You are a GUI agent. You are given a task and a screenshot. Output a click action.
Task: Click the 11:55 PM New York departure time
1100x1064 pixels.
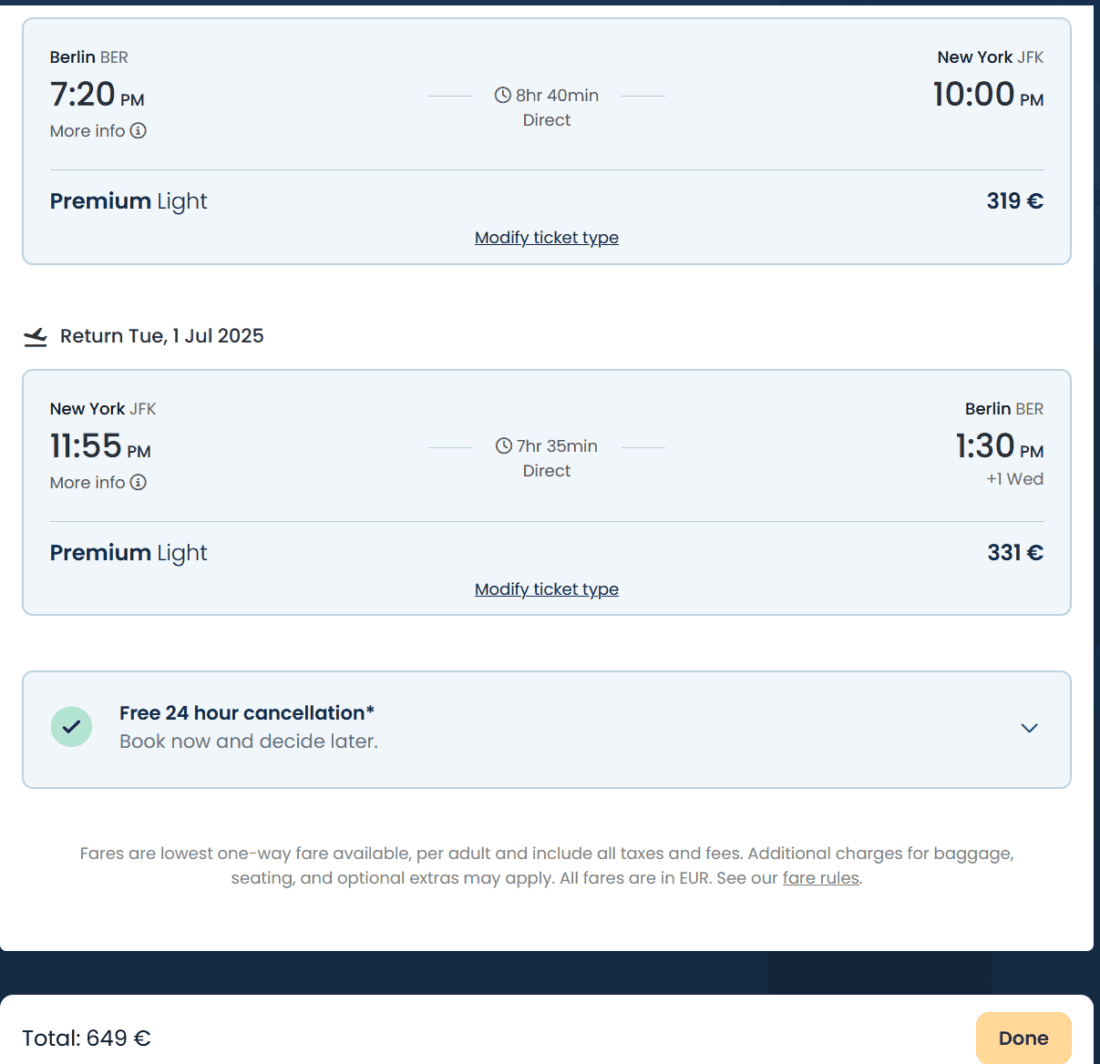[100, 447]
